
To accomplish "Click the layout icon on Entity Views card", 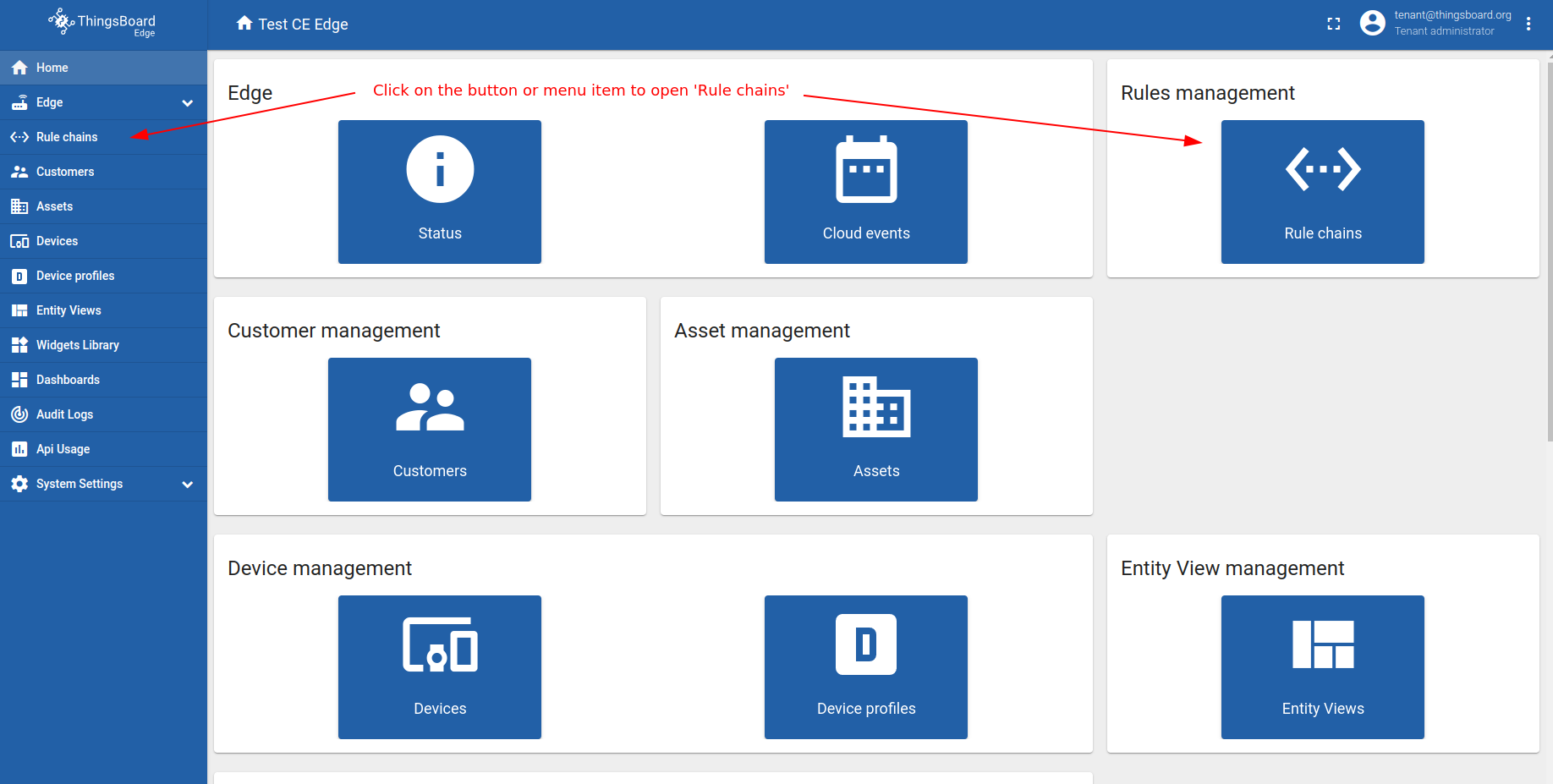I will [1323, 644].
